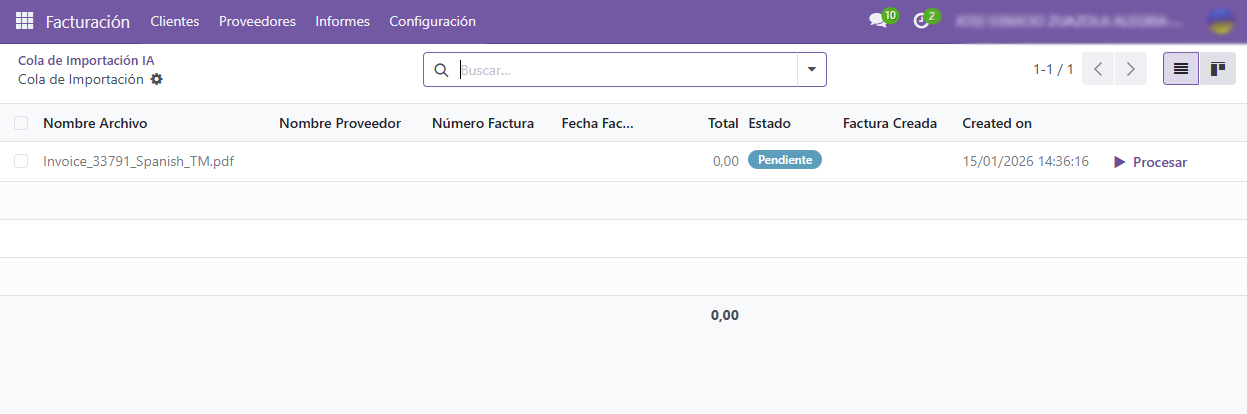Click the user avatar in top bar
This screenshot has height=414, width=1247.
click(x=1219, y=21)
